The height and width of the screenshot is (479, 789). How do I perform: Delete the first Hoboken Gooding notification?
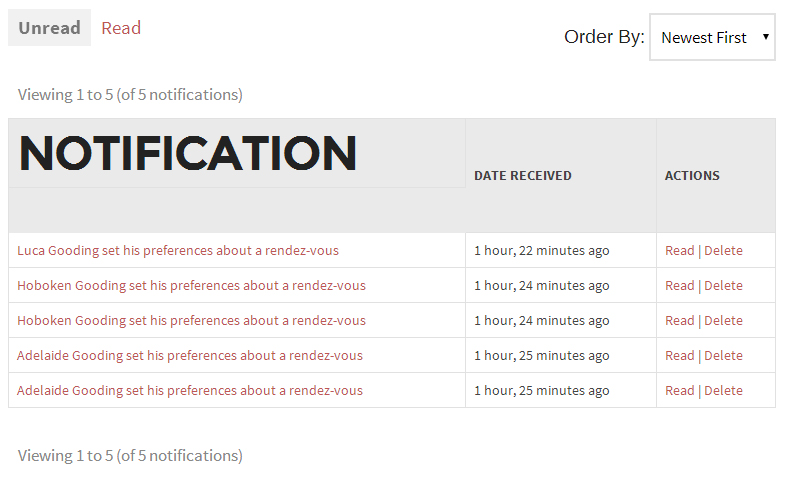723,285
